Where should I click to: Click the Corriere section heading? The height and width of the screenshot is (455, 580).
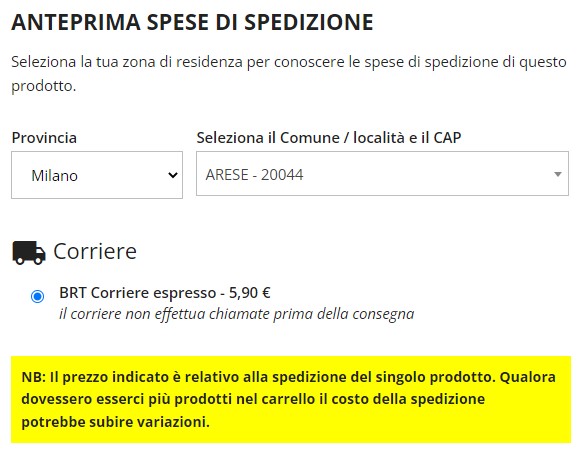point(95,252)
